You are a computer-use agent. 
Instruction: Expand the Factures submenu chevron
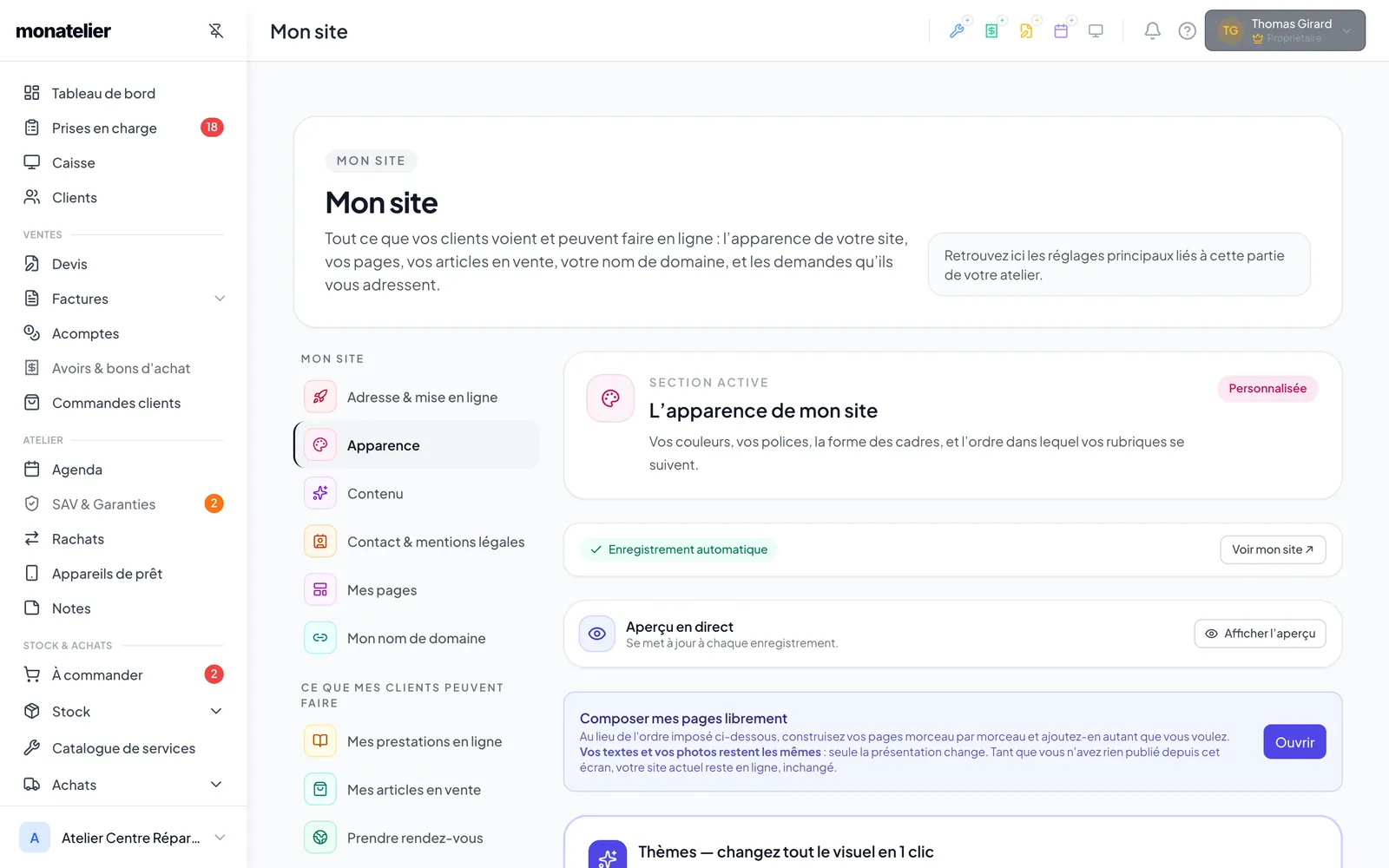pos(220,299)
